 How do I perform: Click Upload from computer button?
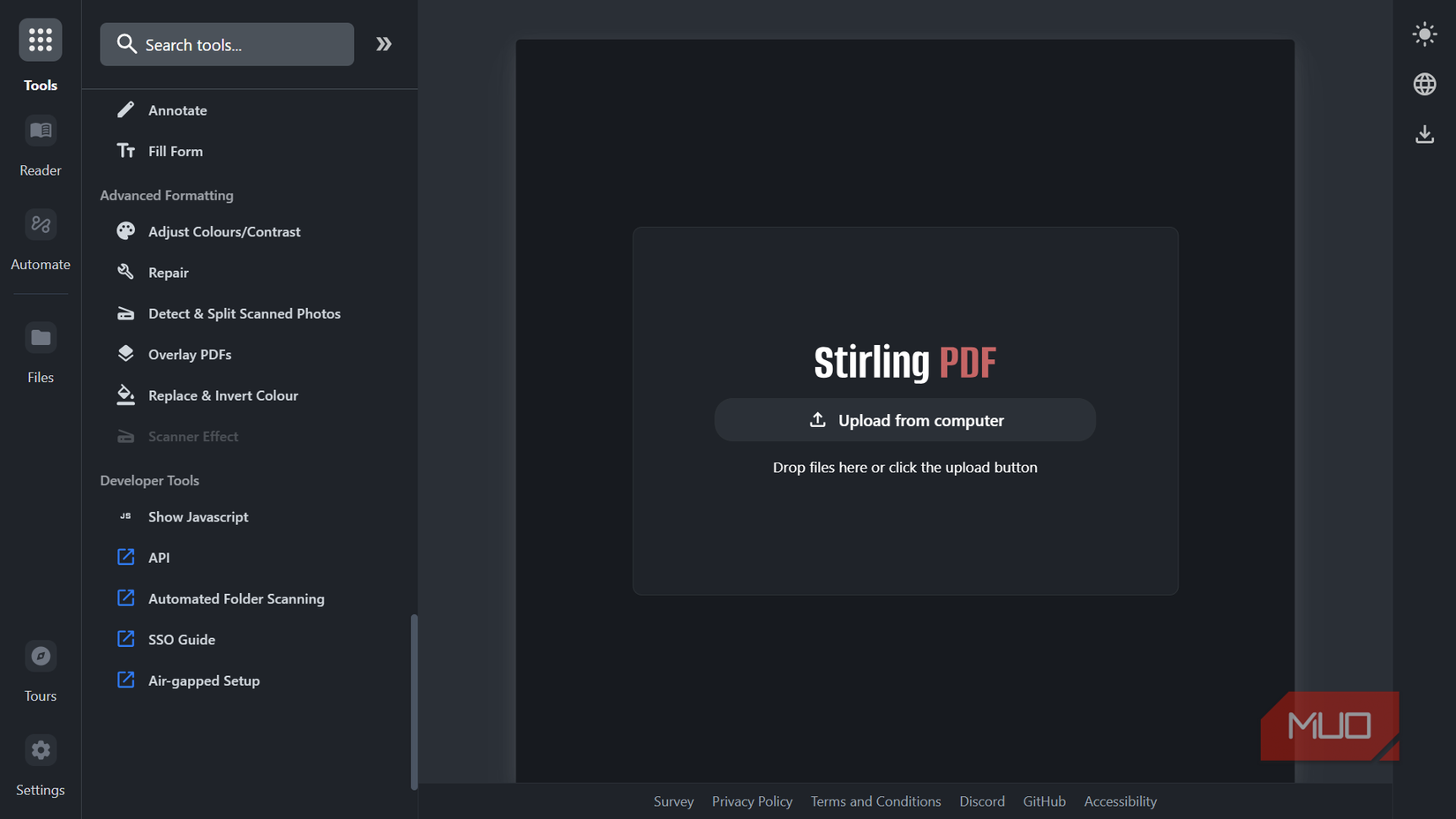(x=904, y=420)
